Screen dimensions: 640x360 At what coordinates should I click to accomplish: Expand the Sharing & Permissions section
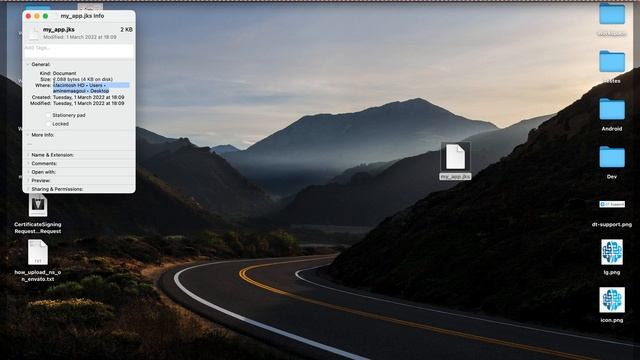click(28, 189)
